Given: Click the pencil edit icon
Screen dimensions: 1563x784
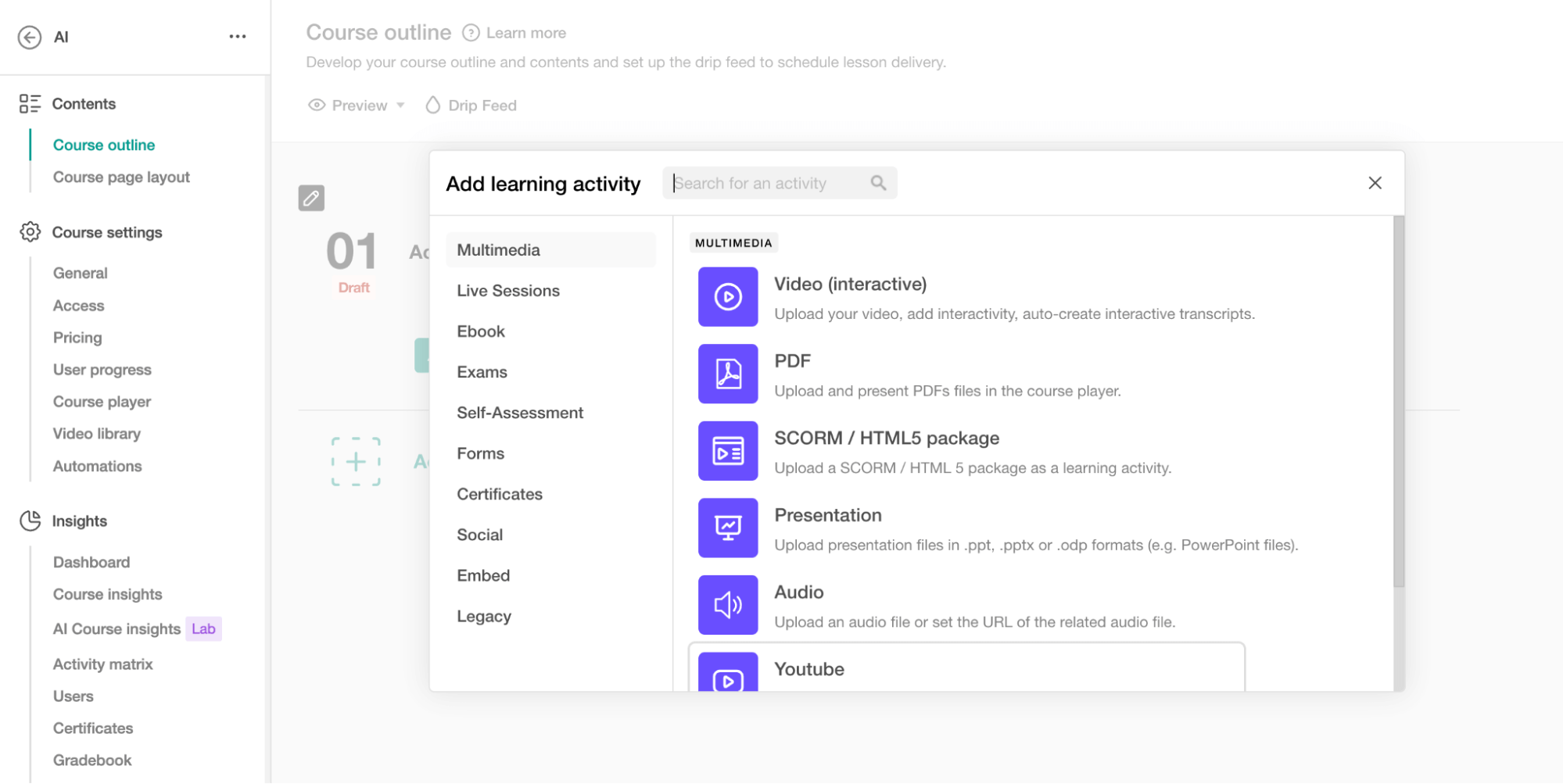Looking at the screenshot, I should point(311,198).
